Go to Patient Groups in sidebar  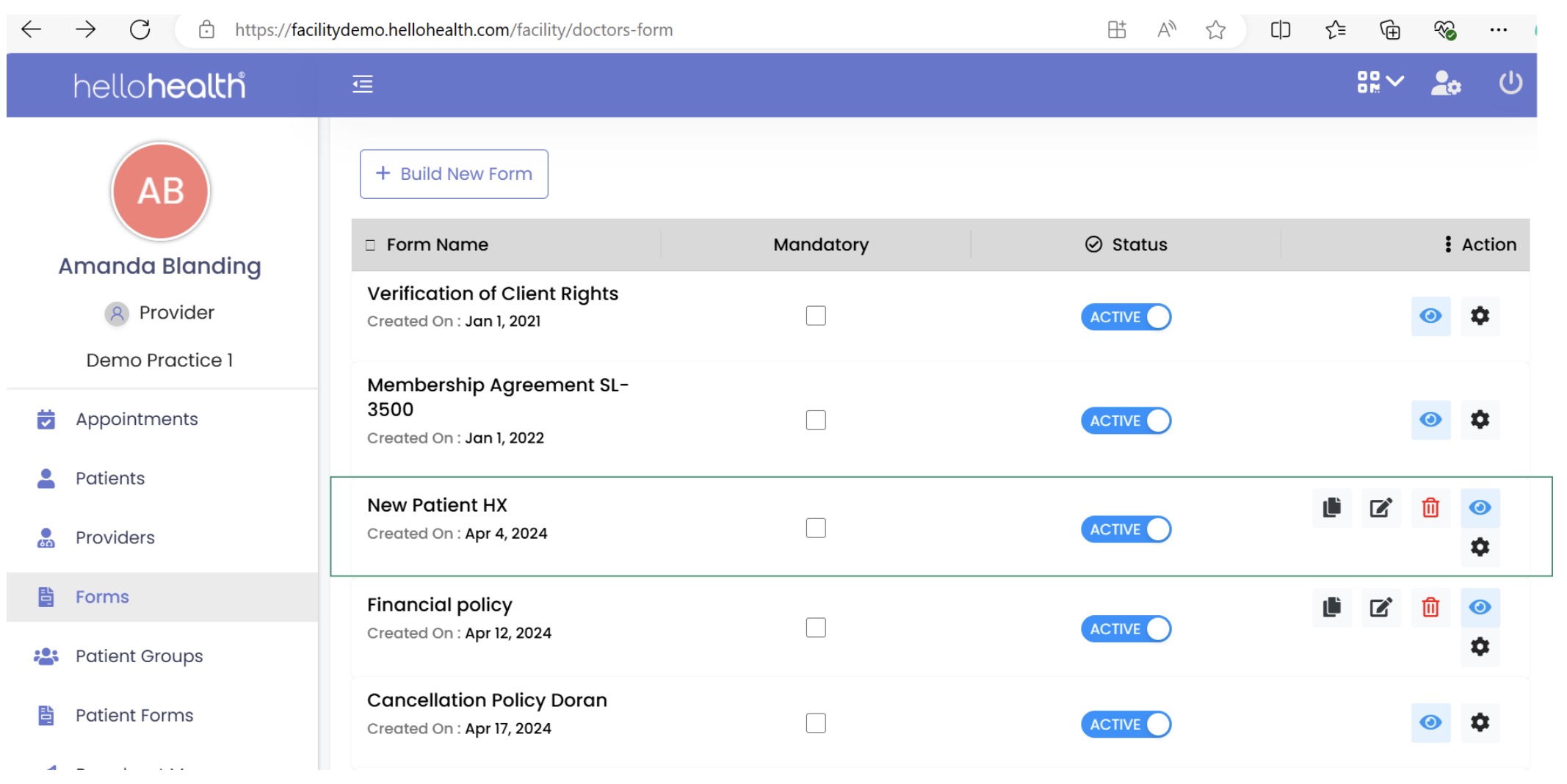pyautogui.click(x=139, y=656)
